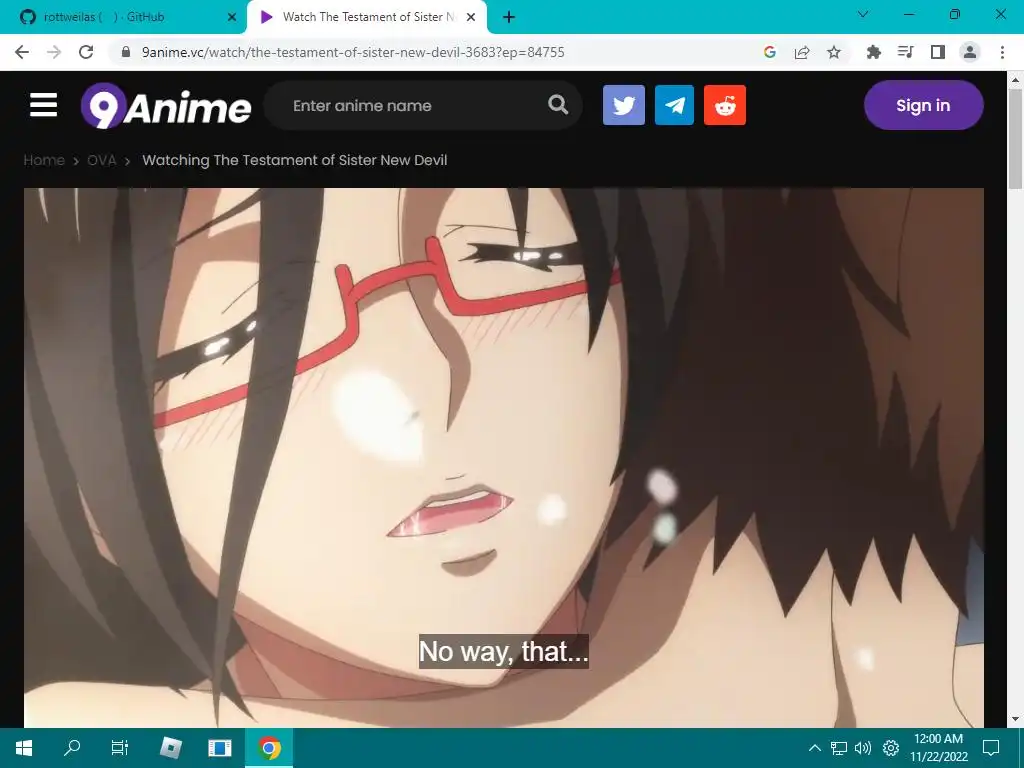1024x768 pixels.
Task: Open the blue window app on taskbar
Action: (x=219, y=748)
